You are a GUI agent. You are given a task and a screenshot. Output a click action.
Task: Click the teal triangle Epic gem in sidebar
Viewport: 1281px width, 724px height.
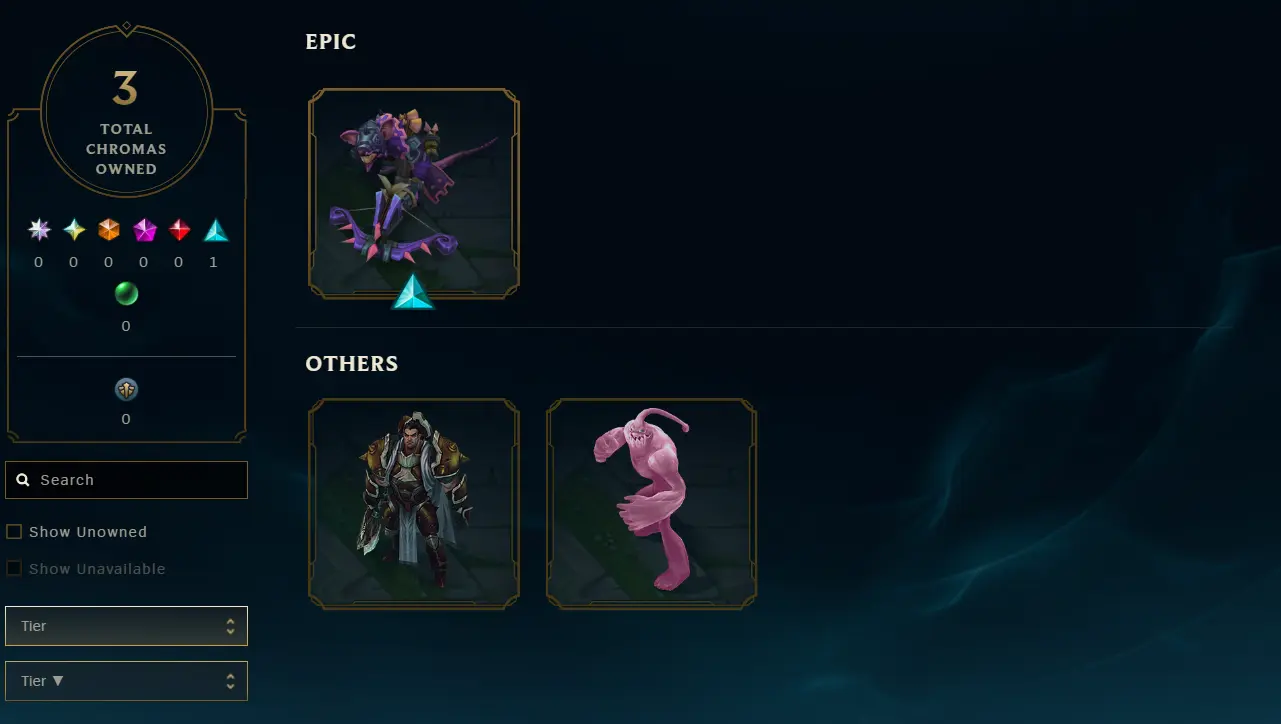click(216, 230)
